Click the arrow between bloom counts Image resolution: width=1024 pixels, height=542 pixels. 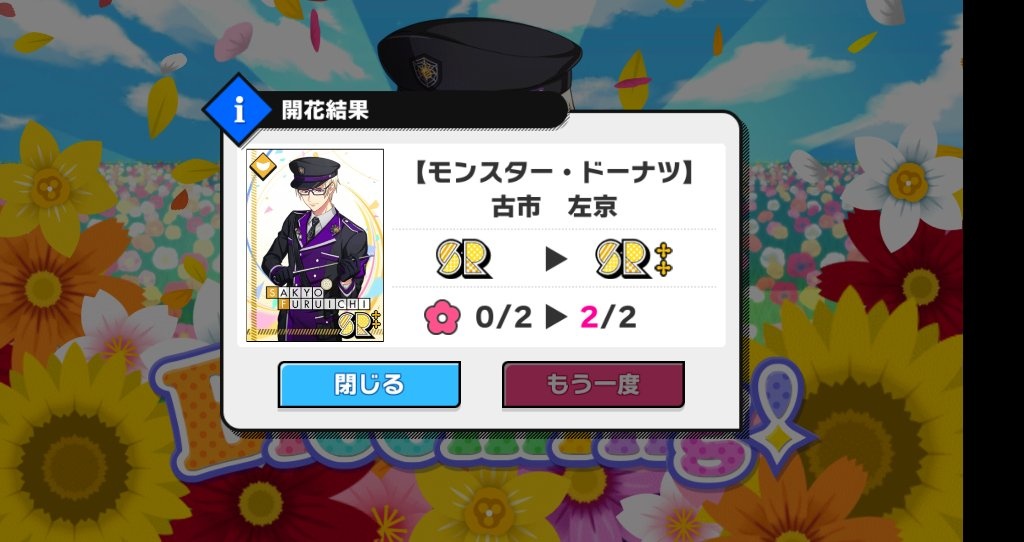click(556, 317)
